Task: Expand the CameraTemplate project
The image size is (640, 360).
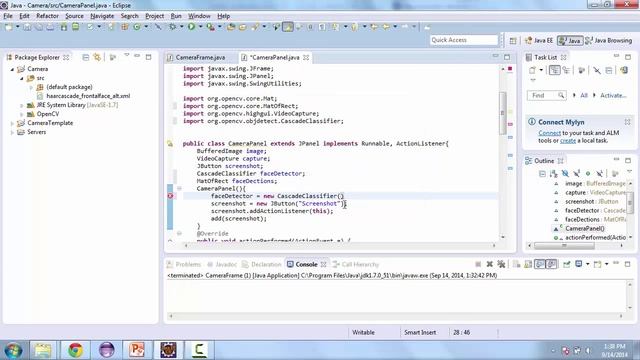Action: click(x=12, y=123)
